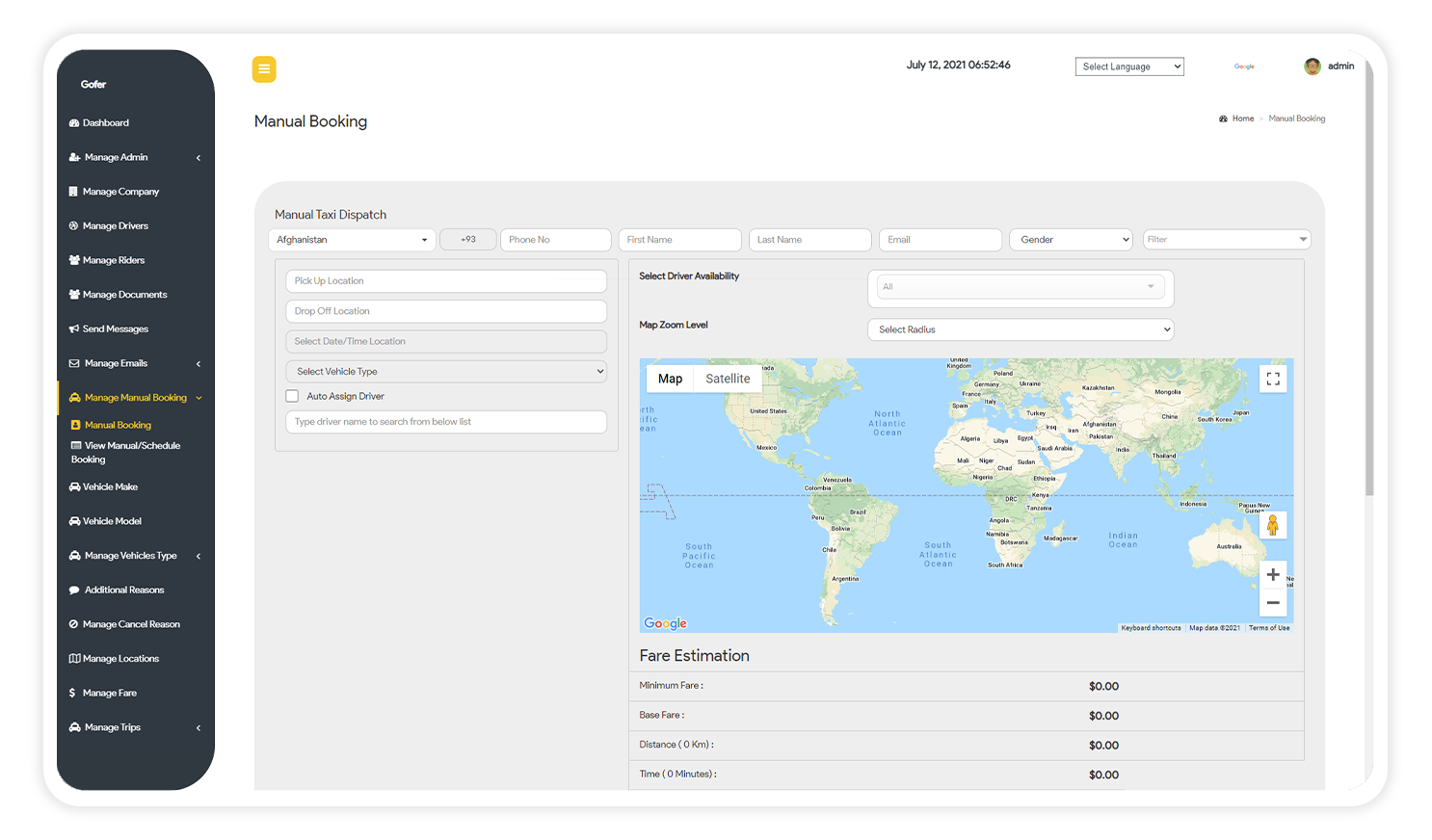Click the Home breadcrumb link
Image resolution: width=1432 pixels, height=840 pixels.
tap(1243, 118)
